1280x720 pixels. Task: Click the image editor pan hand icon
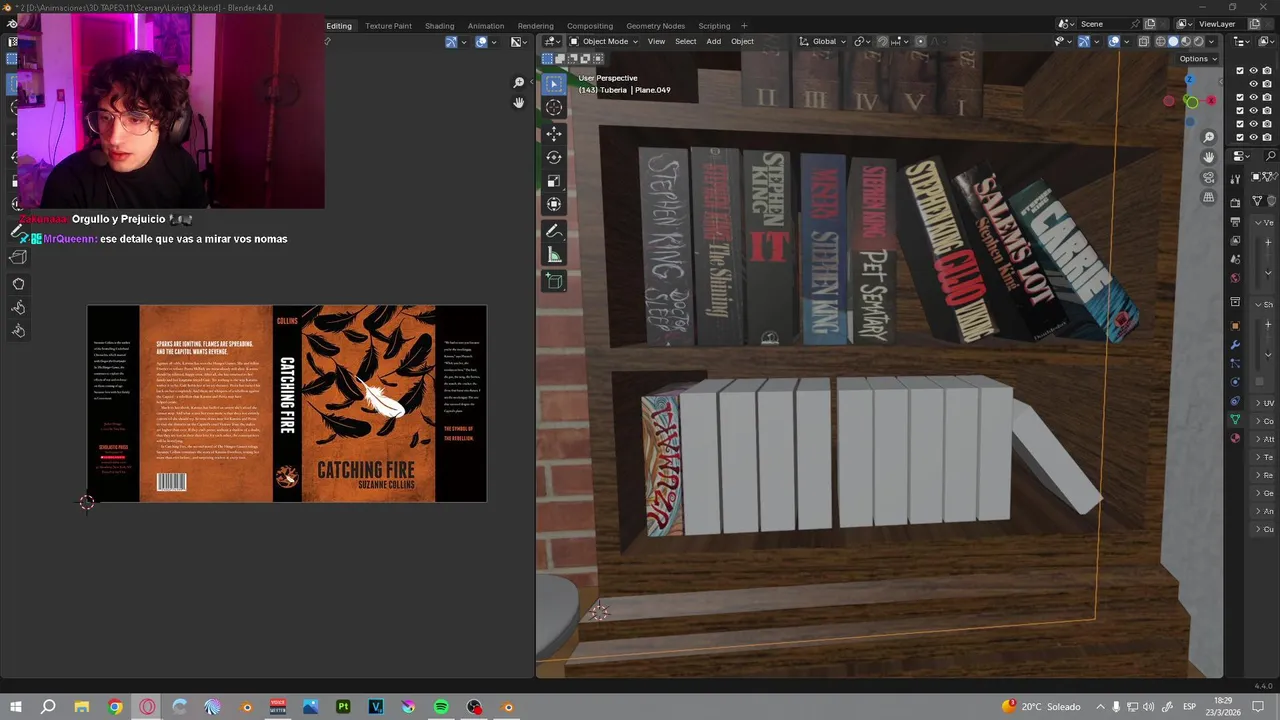coord(519,103)
